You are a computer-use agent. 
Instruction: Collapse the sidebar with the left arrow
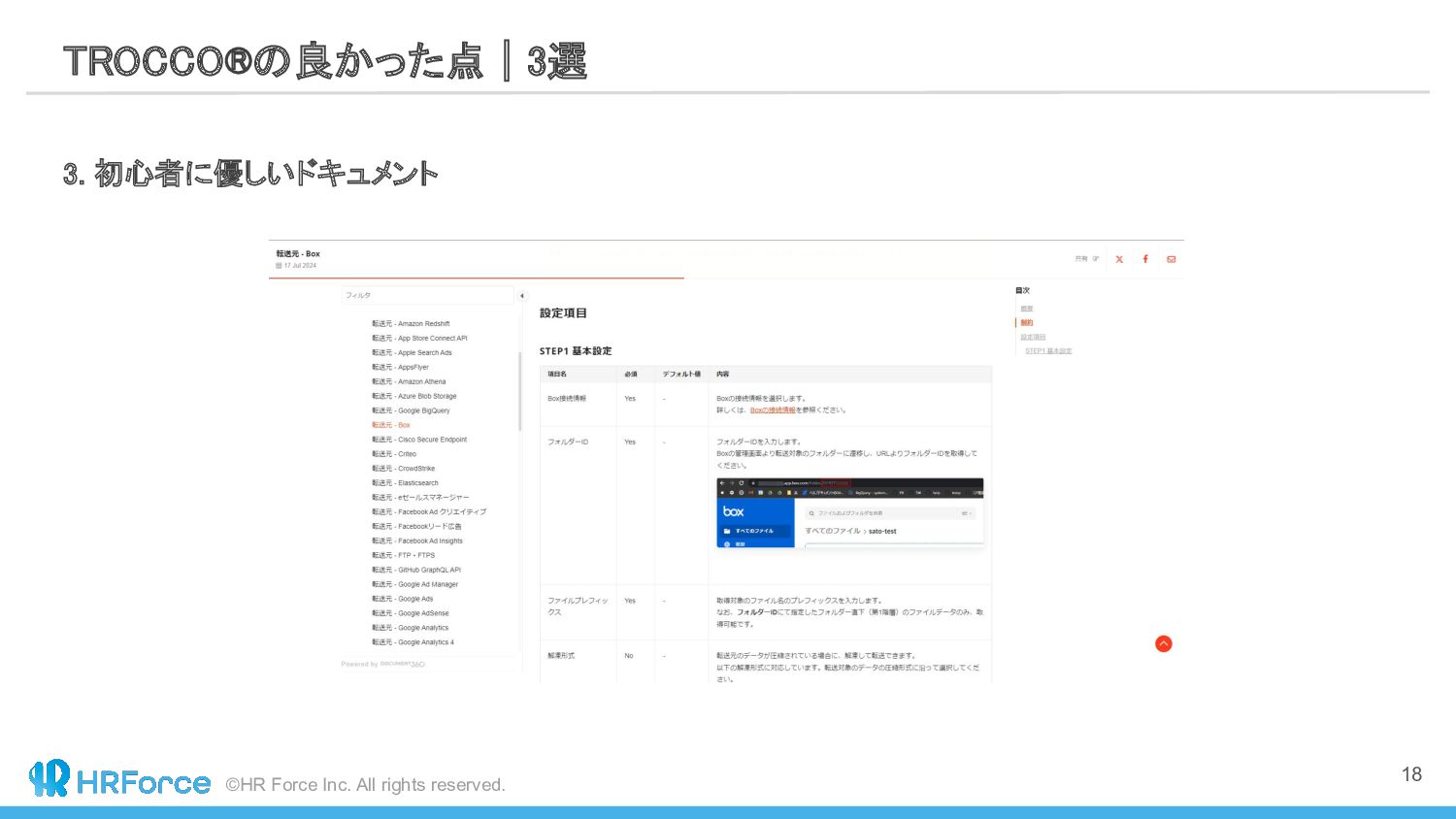[x=522, y=296]
